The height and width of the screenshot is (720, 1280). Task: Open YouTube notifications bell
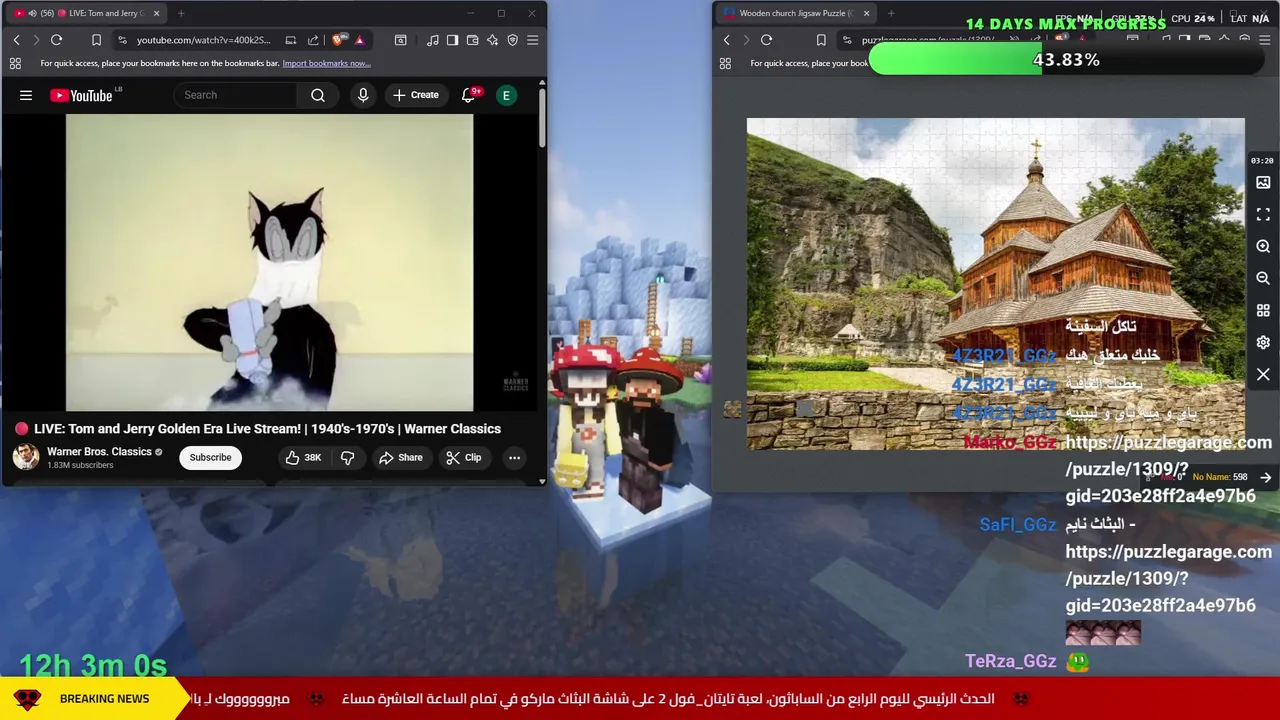468,95
